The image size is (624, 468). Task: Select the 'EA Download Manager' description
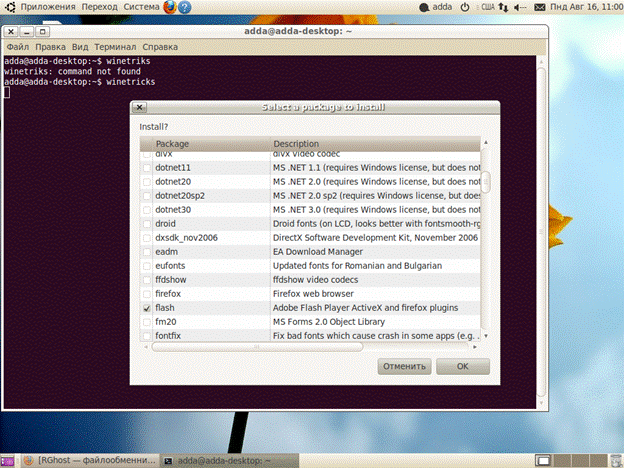click(318, 252)
